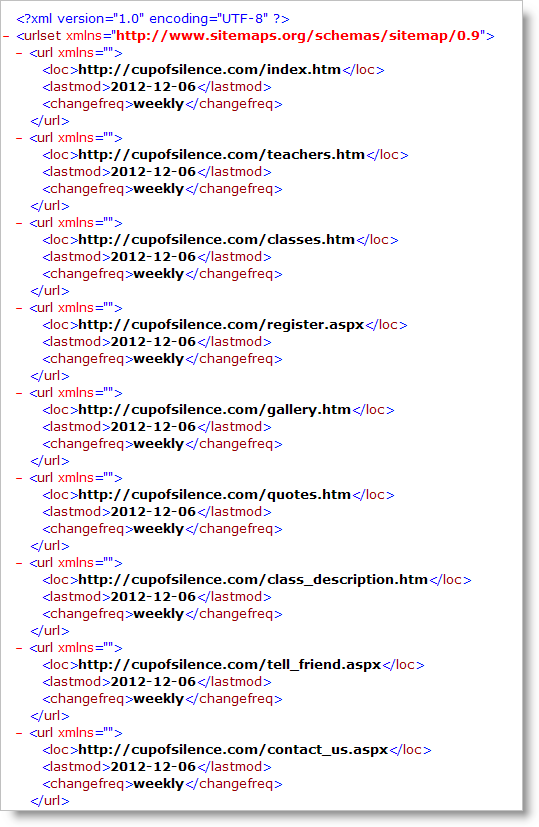Click the lastmod date under gallery.htm
539x827 pixels.
(x=153, y=427)
